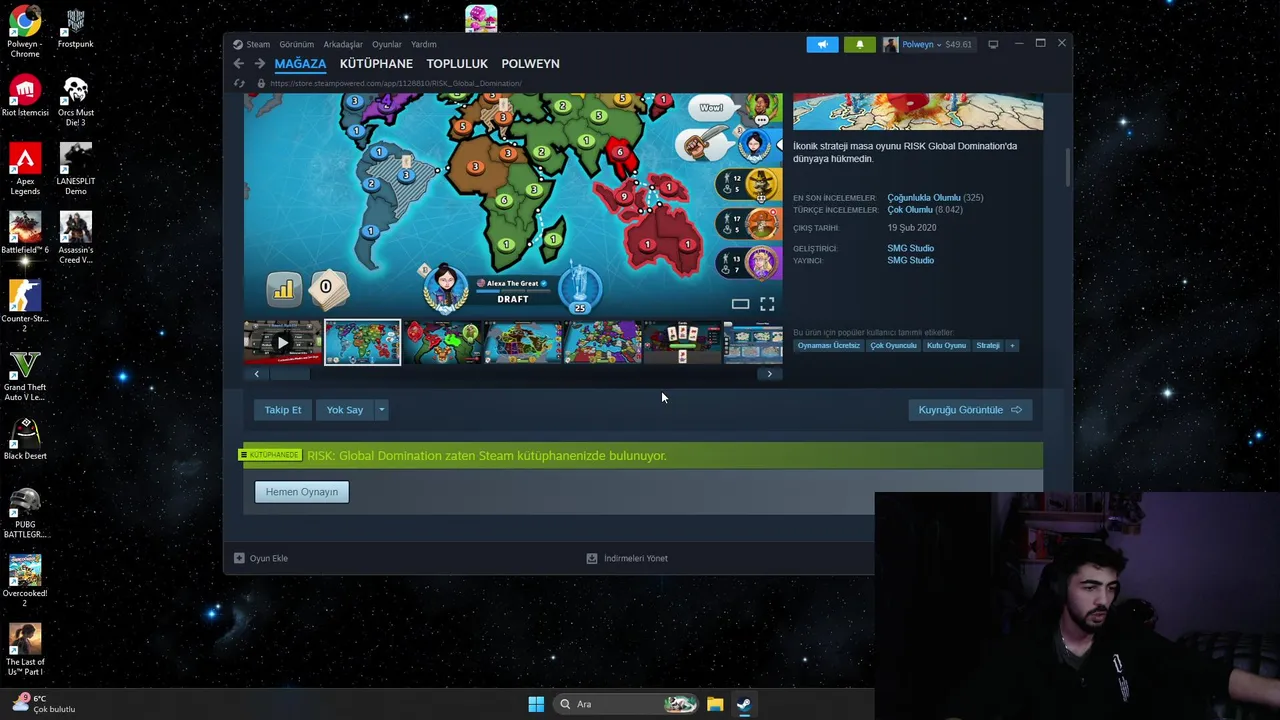Switch to the KÜTÜPHANE tab
Viewport: 1280px width, 720px height.
(376, 63)
